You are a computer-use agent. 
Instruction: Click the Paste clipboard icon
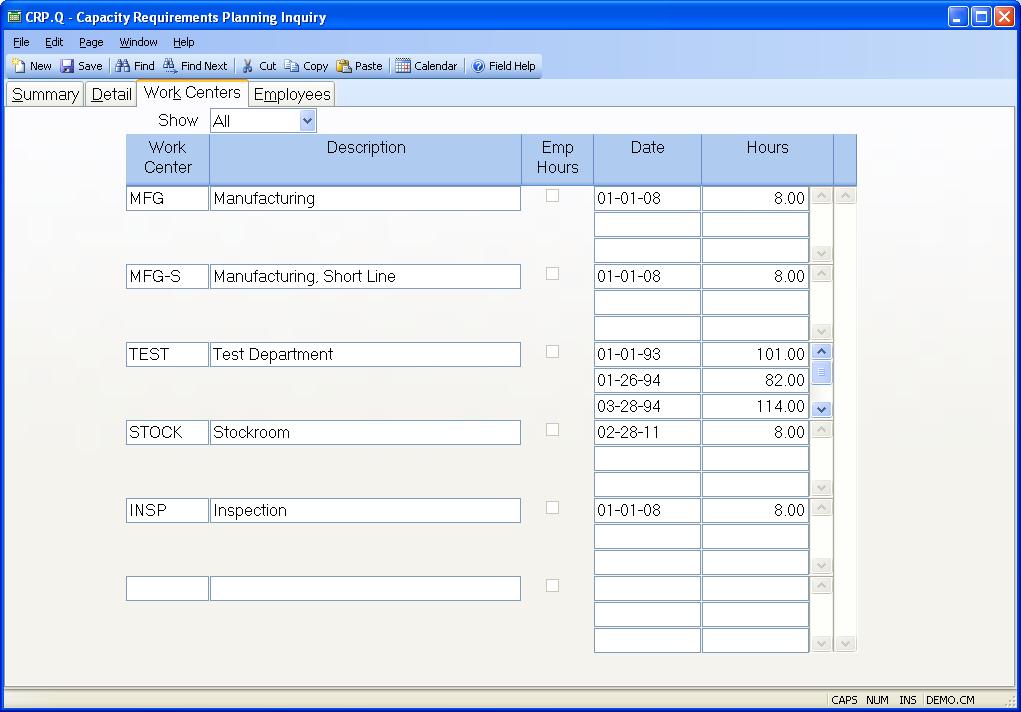pyautogui.click(x=343, y=66)
